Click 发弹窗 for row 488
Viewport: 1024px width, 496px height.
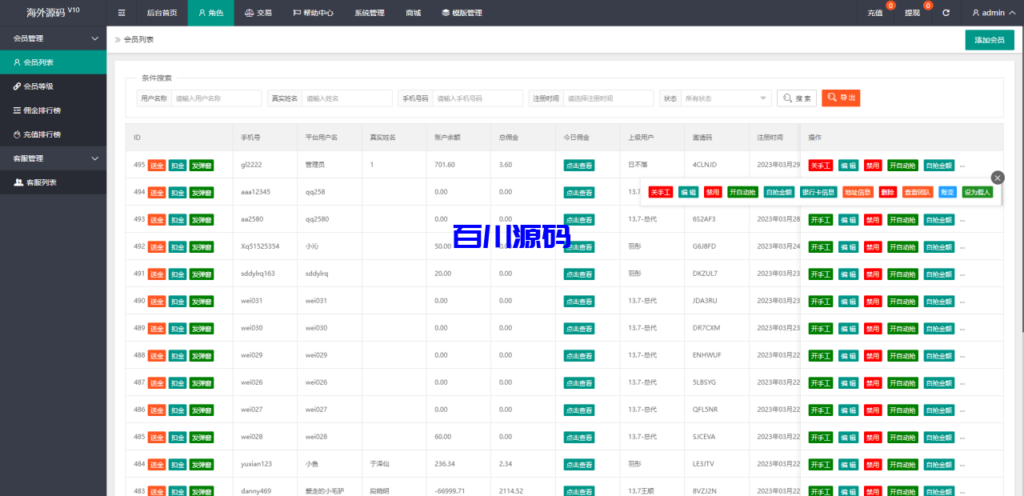(x=202, y=356)
